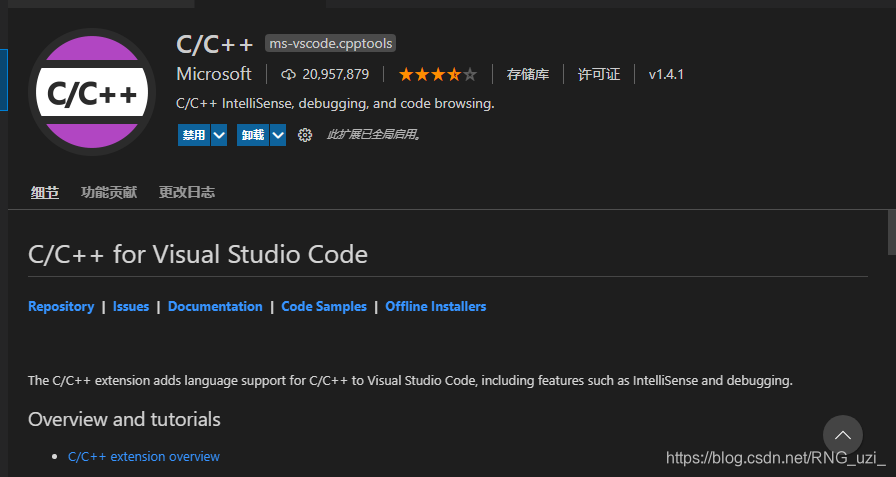Image resolution: width=896 pixels, height=477 pixels.
Task: Open the Repository link in readme
Action: tap(61, 306)
